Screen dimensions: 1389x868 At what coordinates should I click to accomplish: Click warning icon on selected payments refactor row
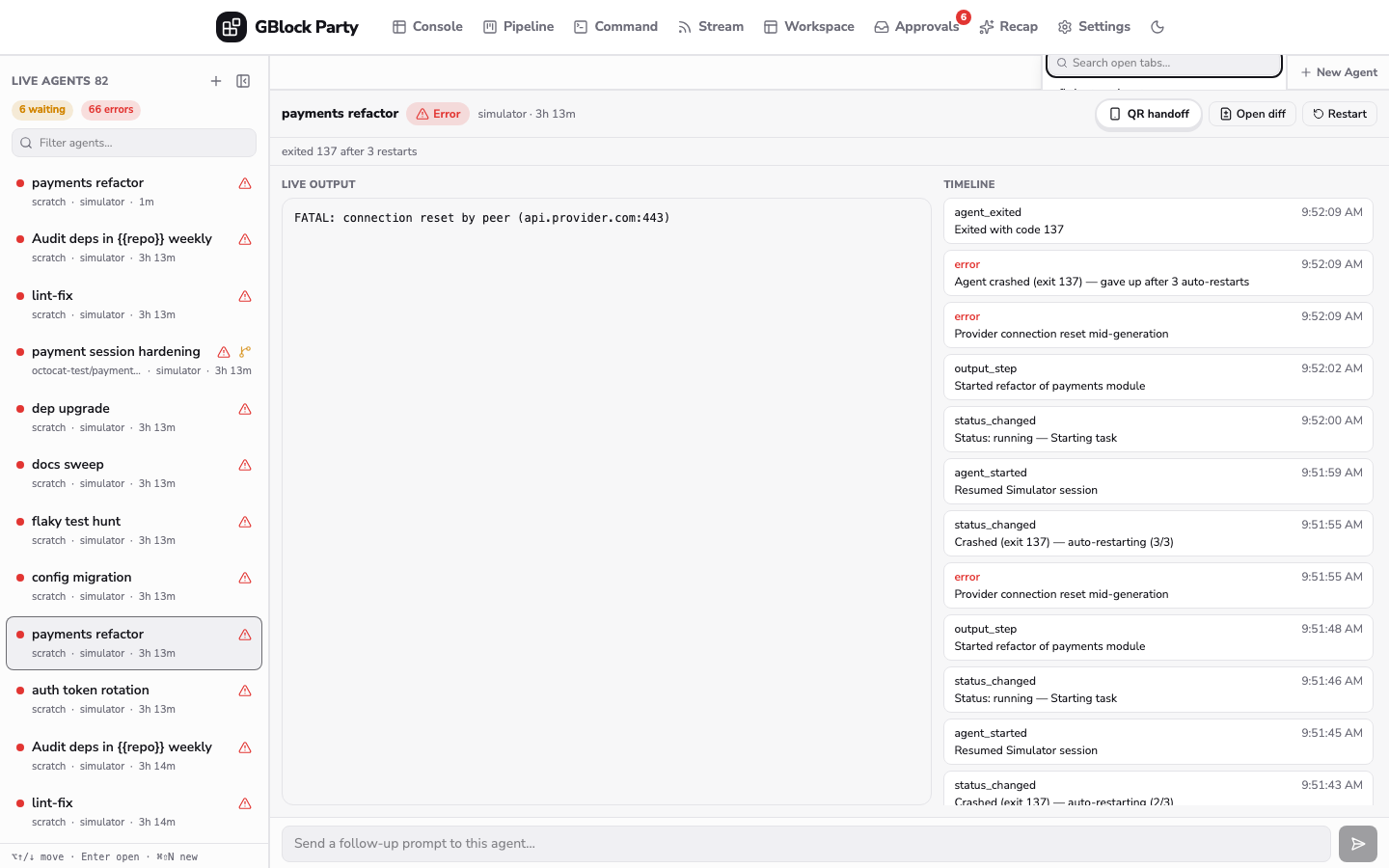tap(245, 635)
